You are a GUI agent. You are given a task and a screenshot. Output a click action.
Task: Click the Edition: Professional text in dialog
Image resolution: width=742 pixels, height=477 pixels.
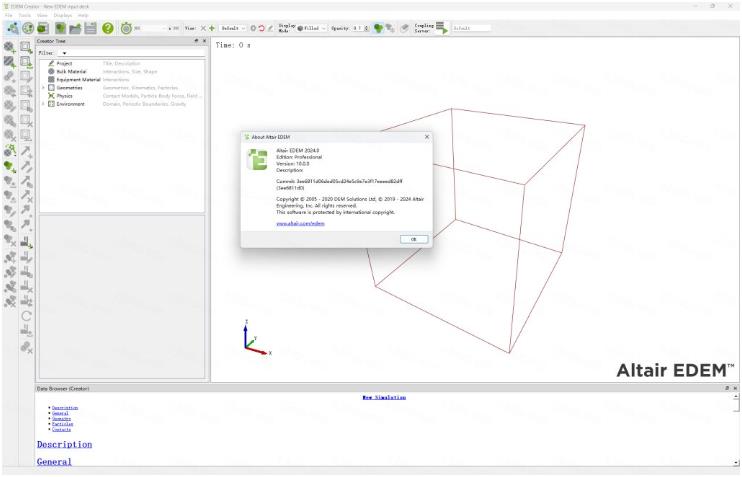coord(299,157)
